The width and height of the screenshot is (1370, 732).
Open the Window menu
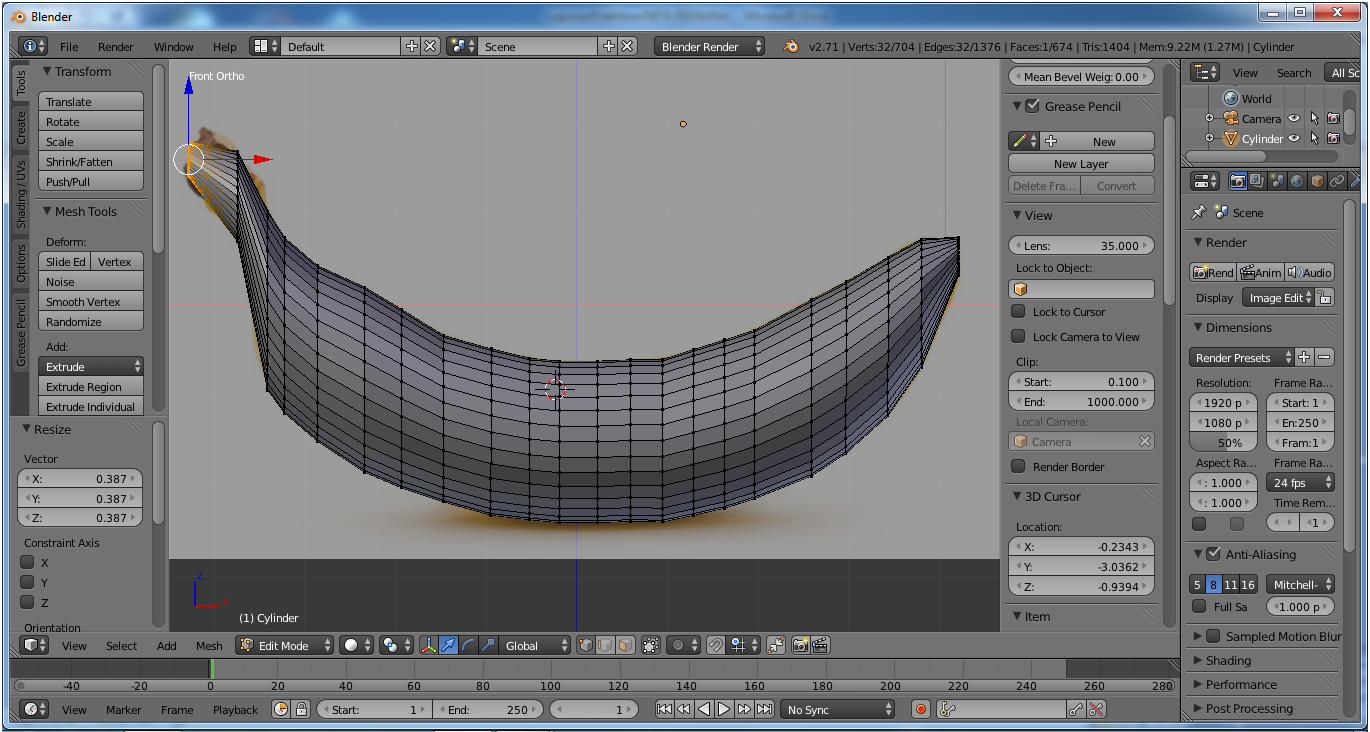pyautogui.click(x=173, y=46)
